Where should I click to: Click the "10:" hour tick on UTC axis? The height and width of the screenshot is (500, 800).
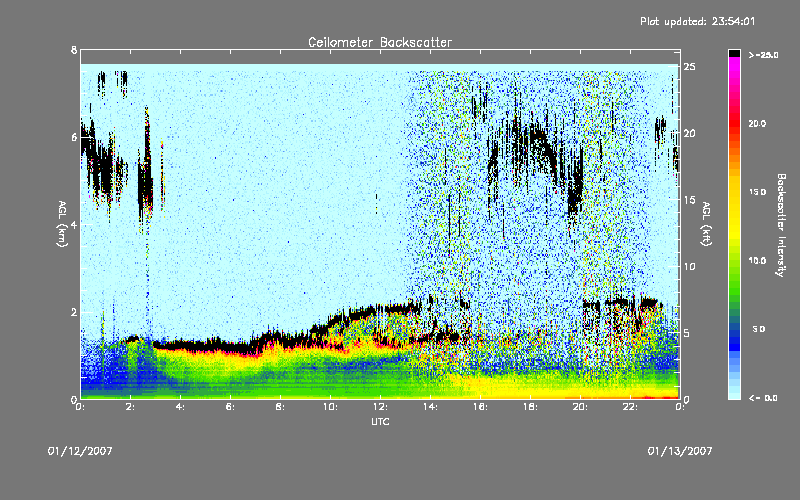330,407
